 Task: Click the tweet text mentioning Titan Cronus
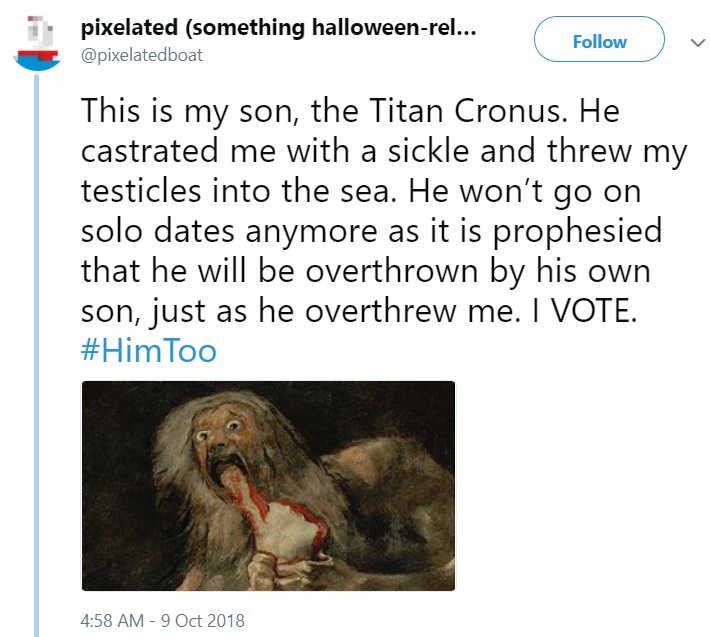(x=384, y=211)
